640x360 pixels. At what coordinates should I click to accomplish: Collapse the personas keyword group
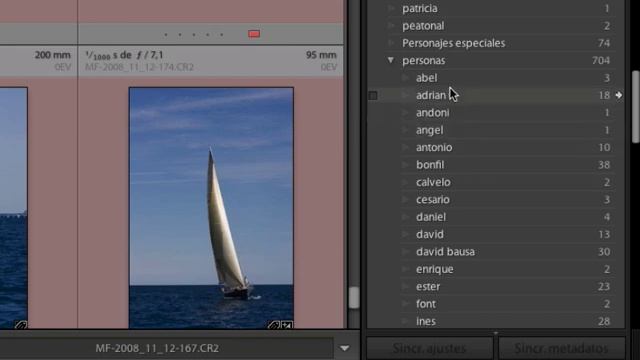point(391,60)
